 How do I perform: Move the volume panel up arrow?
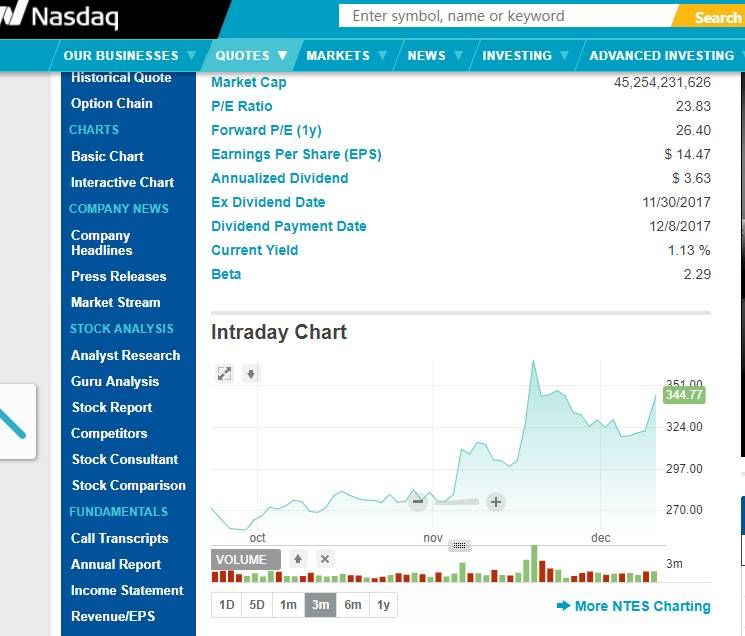coord(298,559)
